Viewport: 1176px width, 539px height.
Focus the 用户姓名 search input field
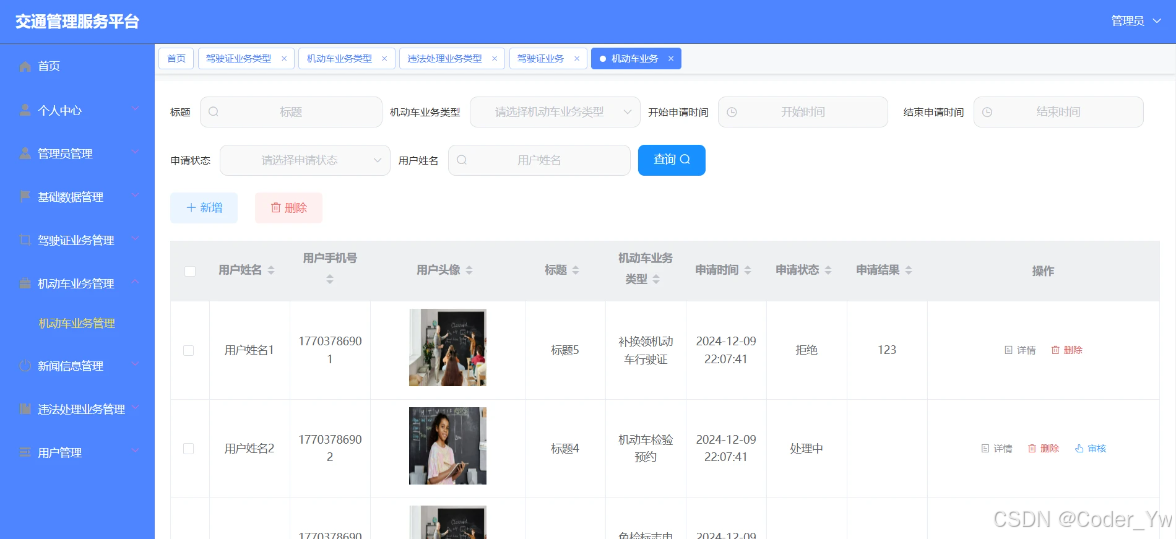tap(539, 160)
